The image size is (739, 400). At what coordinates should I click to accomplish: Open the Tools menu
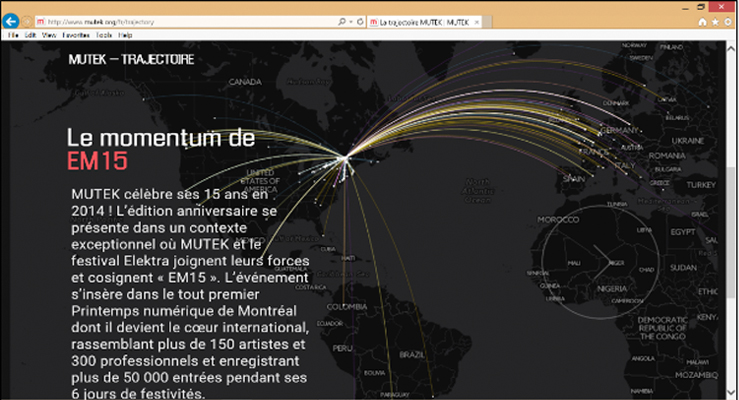pos(104,35)
